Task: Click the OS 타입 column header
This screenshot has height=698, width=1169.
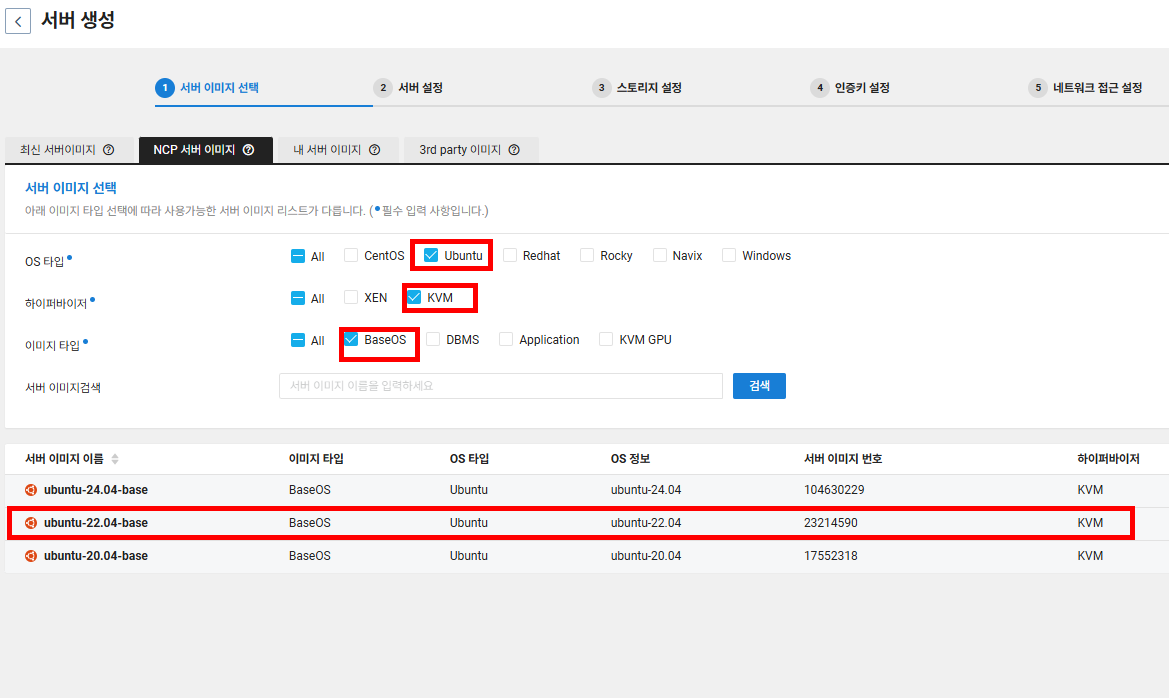Action: click(470, 459)
